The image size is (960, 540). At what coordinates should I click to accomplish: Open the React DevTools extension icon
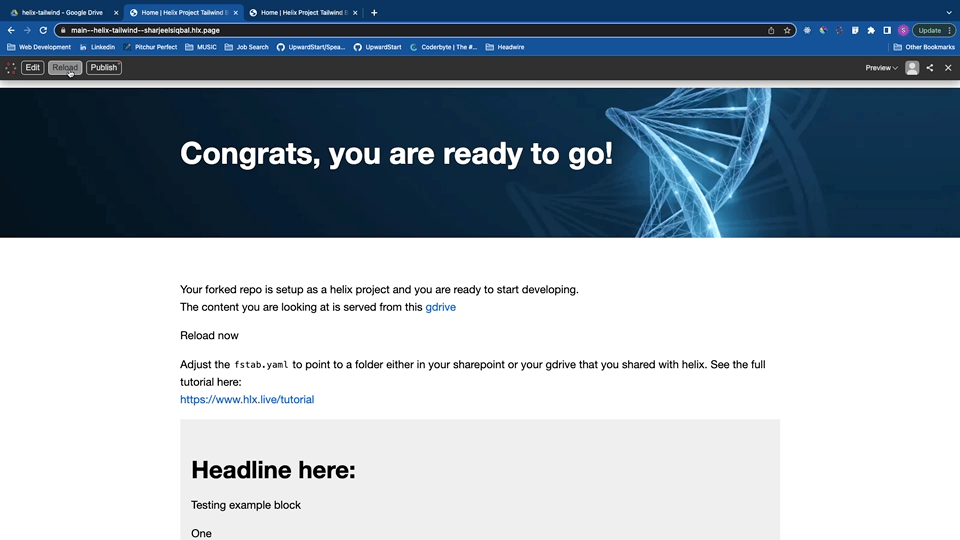pos(808,30)
